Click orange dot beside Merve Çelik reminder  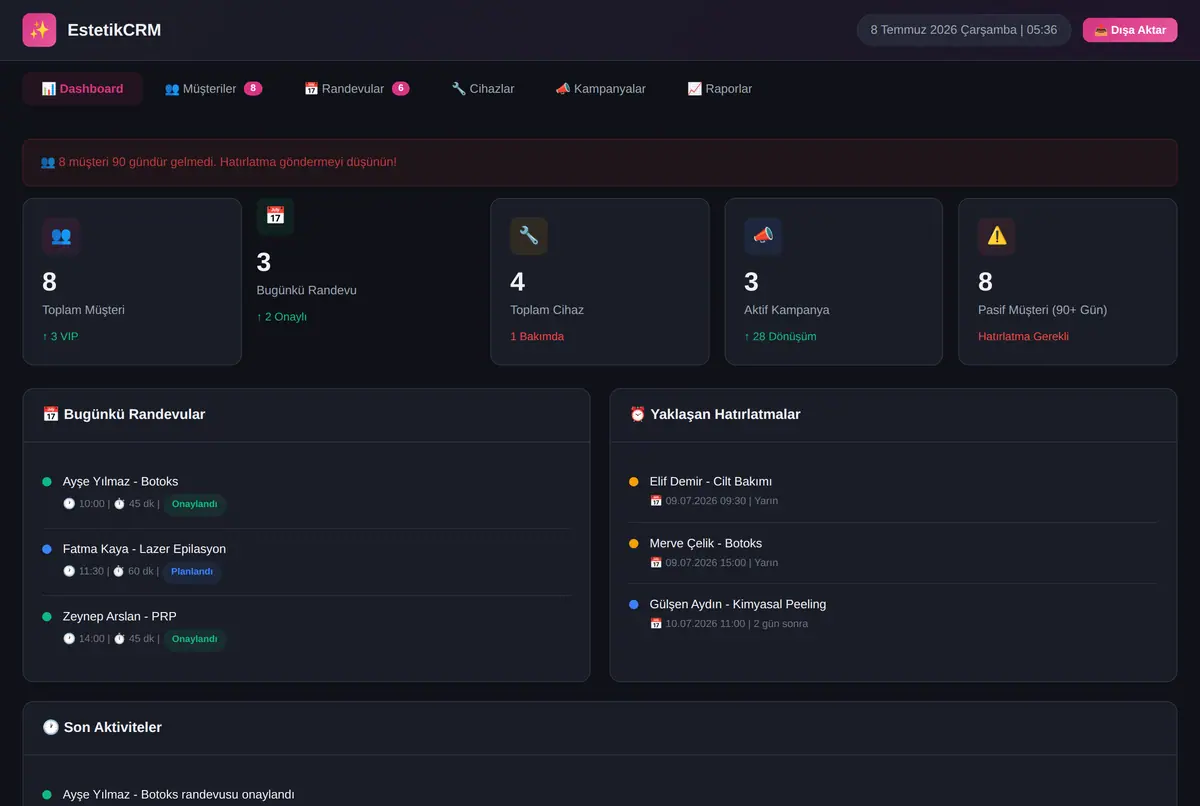(634, 544)
